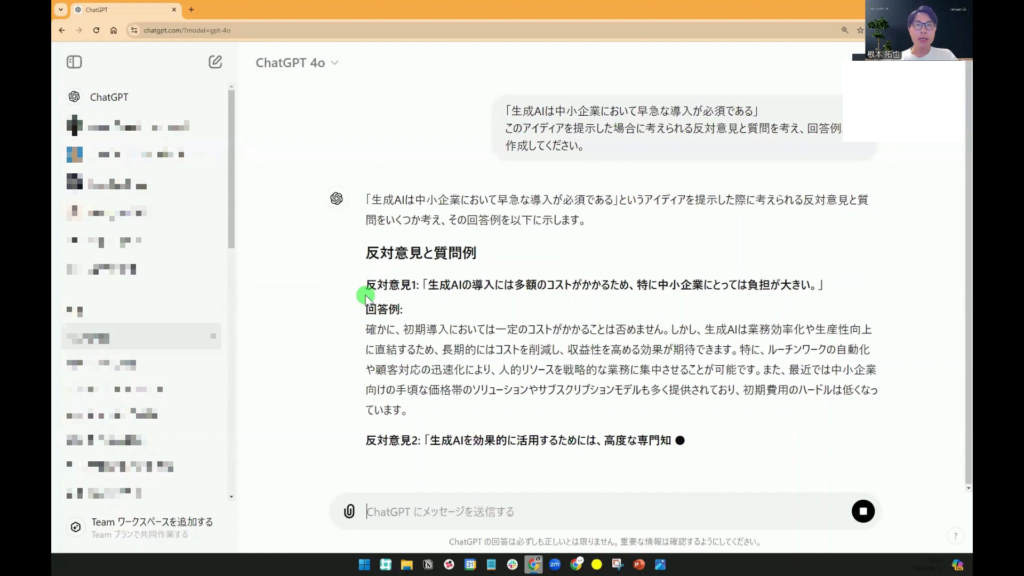This screenshot has height=576, width=1024.
Task: Open the browser tab list dropdown
Action: (61, 9)
